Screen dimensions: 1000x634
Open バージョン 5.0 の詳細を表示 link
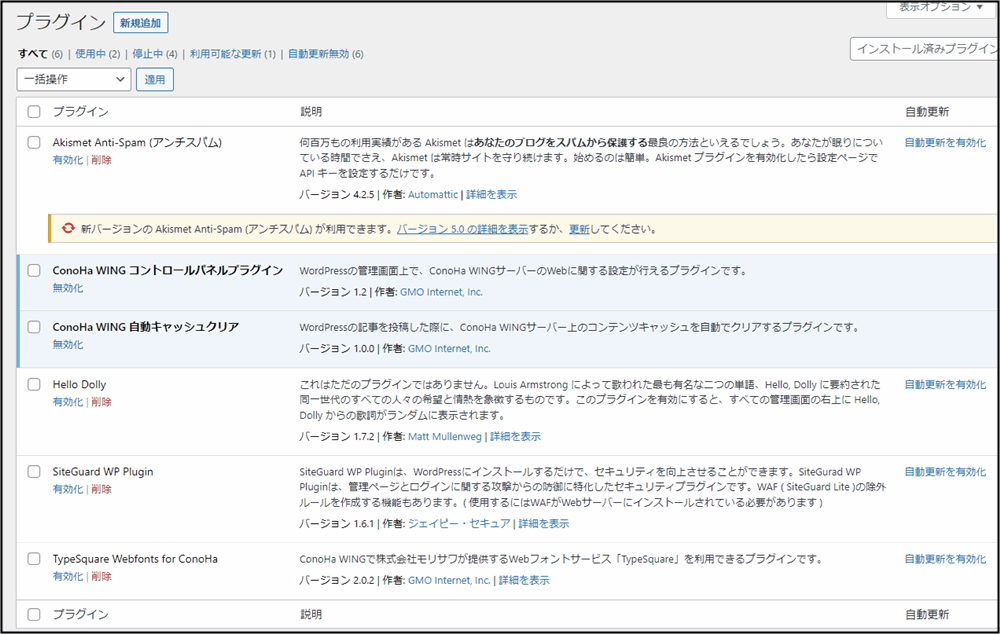point(462,229)
